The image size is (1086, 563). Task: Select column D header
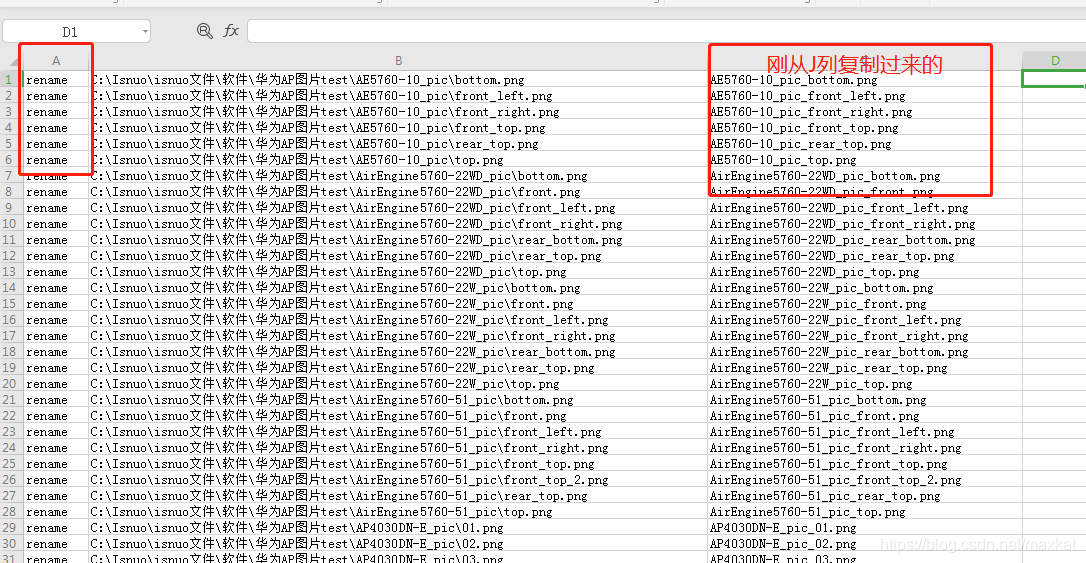1054,61
